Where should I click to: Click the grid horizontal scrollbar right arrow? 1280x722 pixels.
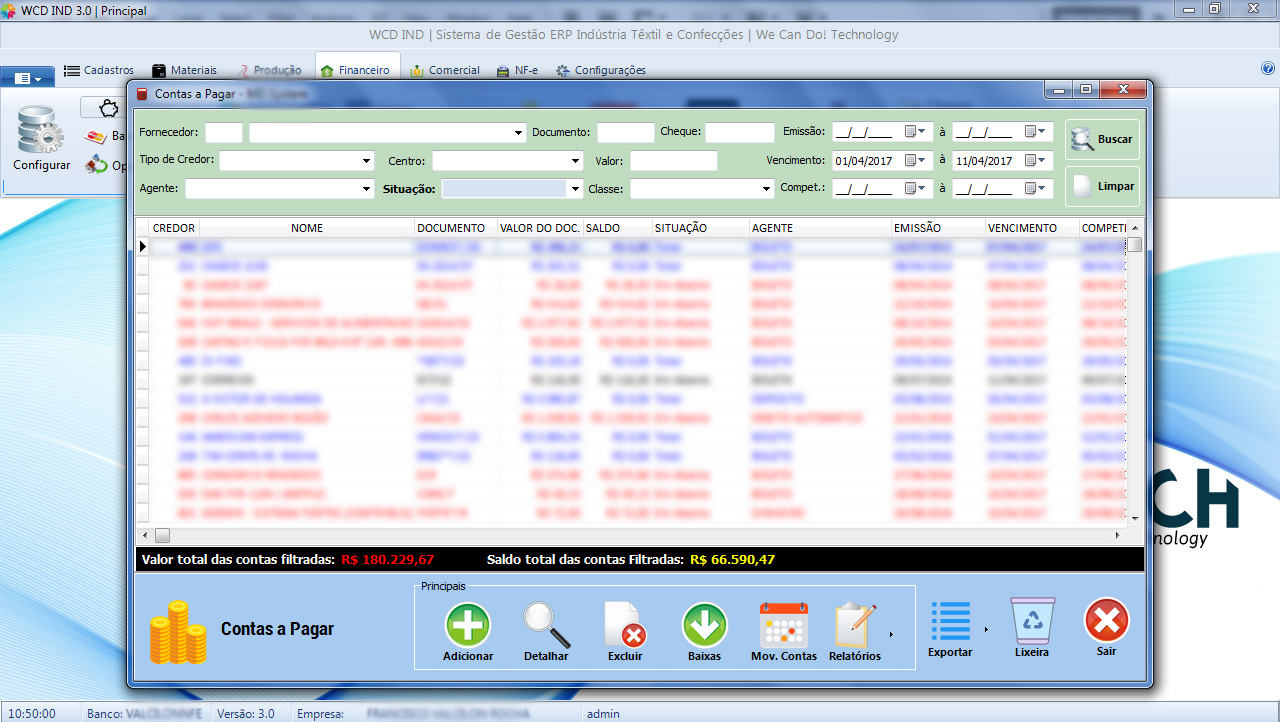1118,536
